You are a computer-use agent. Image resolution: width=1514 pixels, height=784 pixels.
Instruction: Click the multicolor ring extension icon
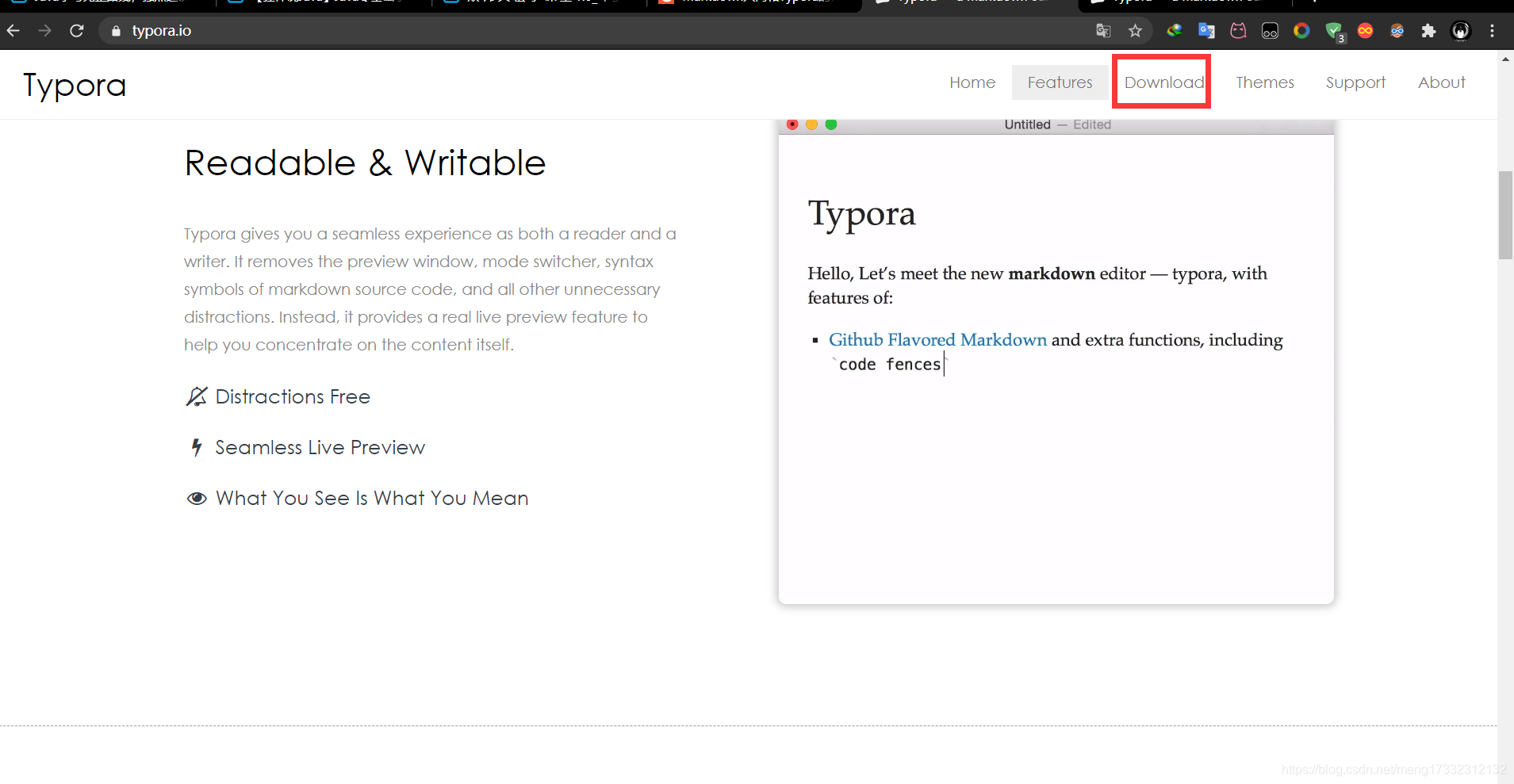(1301, 31)
